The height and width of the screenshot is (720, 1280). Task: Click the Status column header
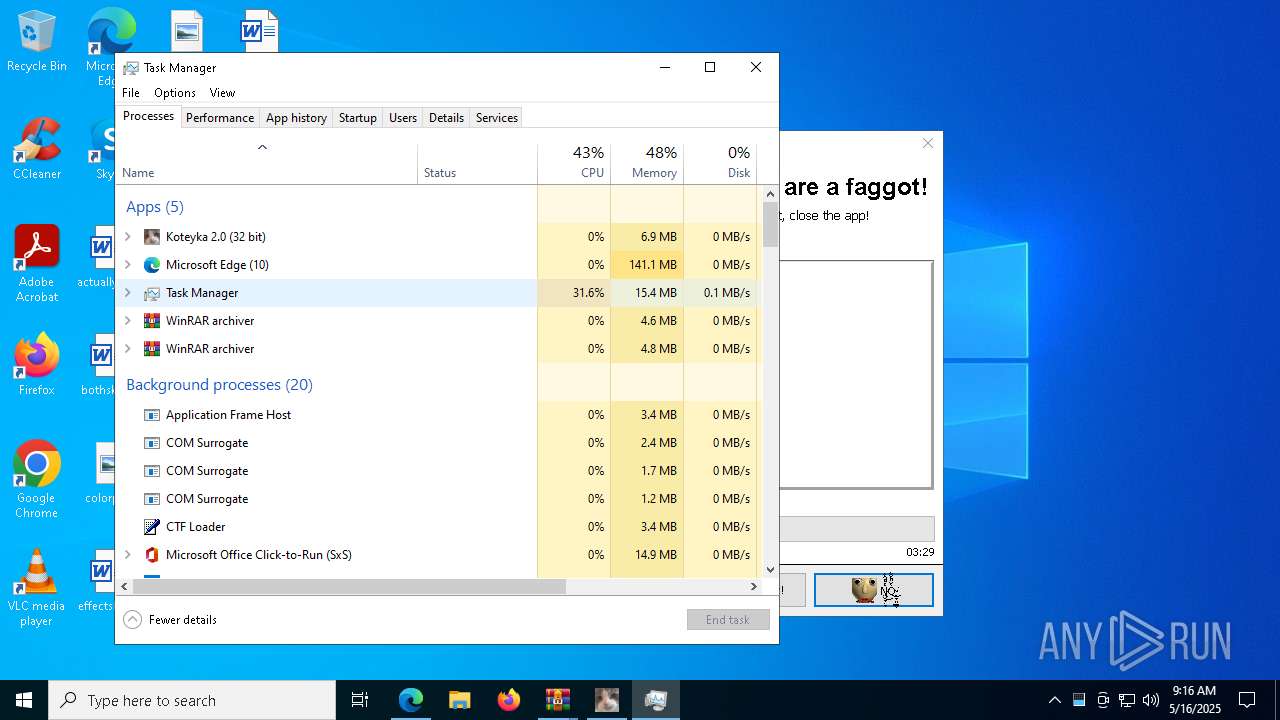pos(477,164)
